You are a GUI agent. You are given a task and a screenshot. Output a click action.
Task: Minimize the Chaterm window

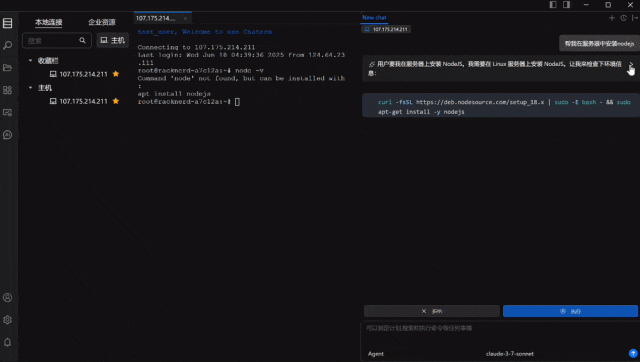point(586,4)
